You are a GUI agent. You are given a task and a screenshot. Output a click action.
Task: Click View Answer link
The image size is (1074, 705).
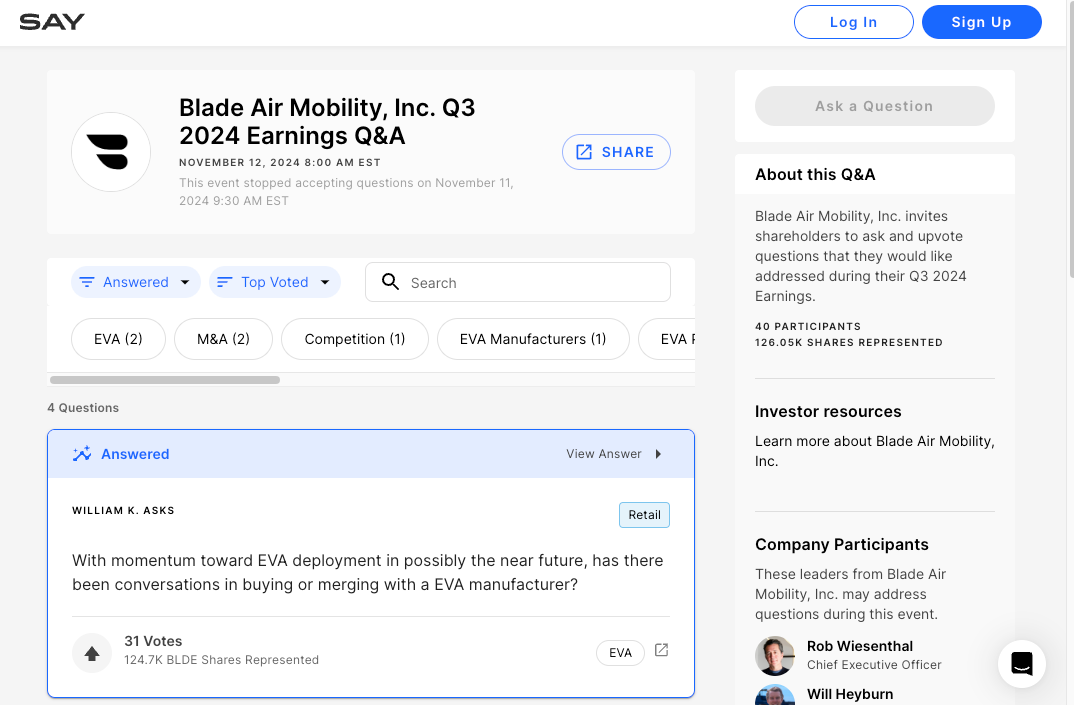(603, 454)
